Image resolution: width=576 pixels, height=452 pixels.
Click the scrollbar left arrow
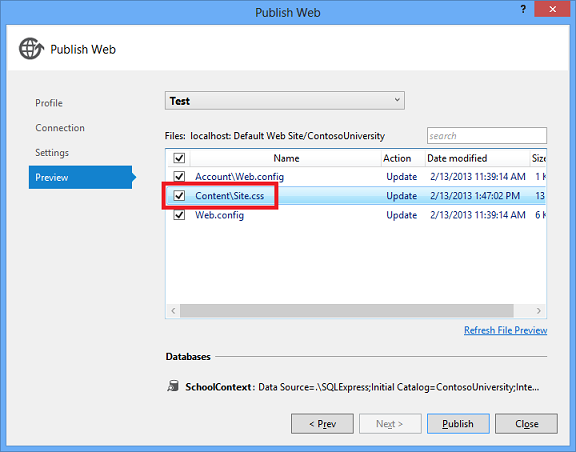click(173, 311)
